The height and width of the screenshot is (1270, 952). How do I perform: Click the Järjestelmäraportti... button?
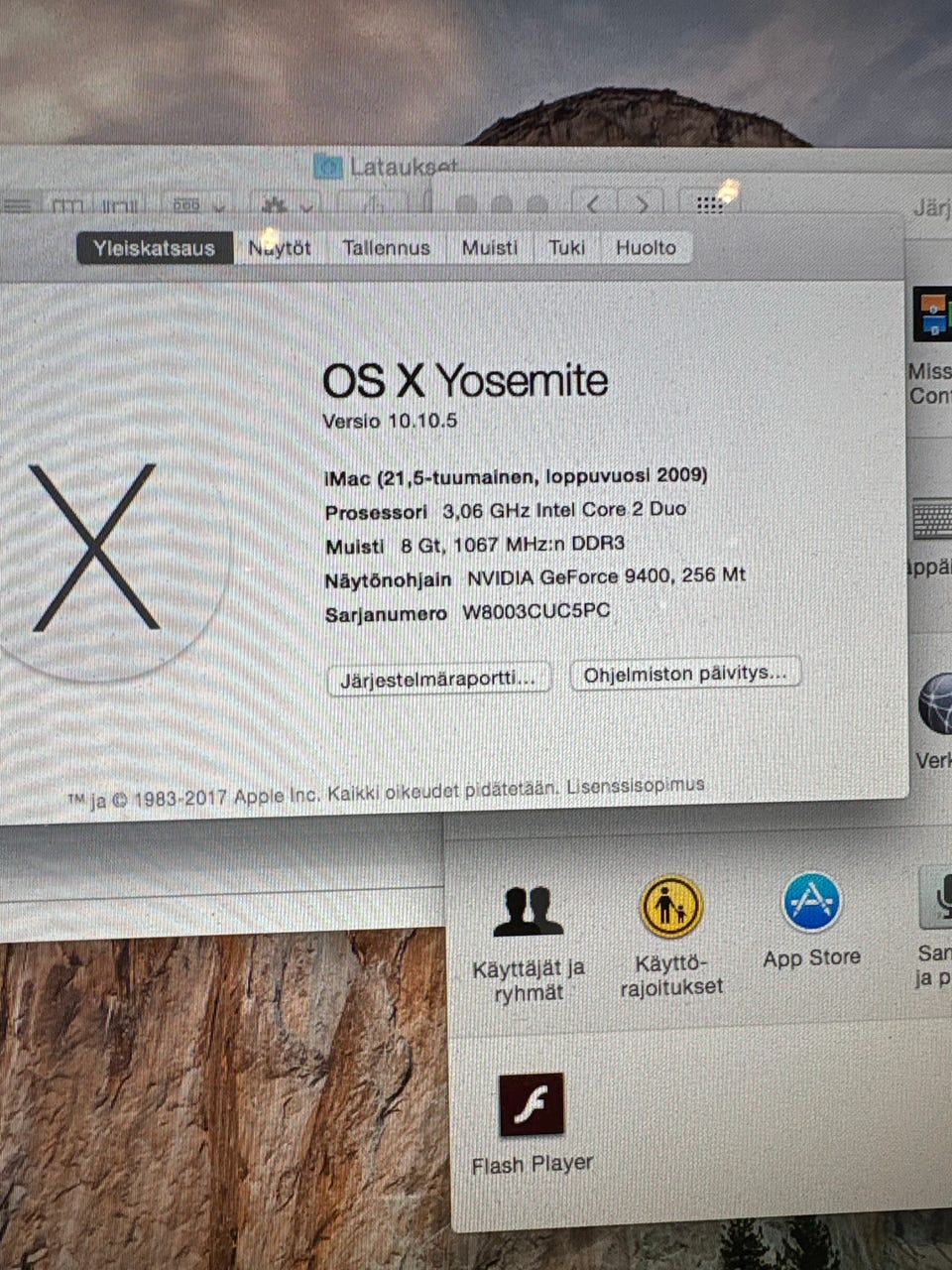click(x=438, y=679)
